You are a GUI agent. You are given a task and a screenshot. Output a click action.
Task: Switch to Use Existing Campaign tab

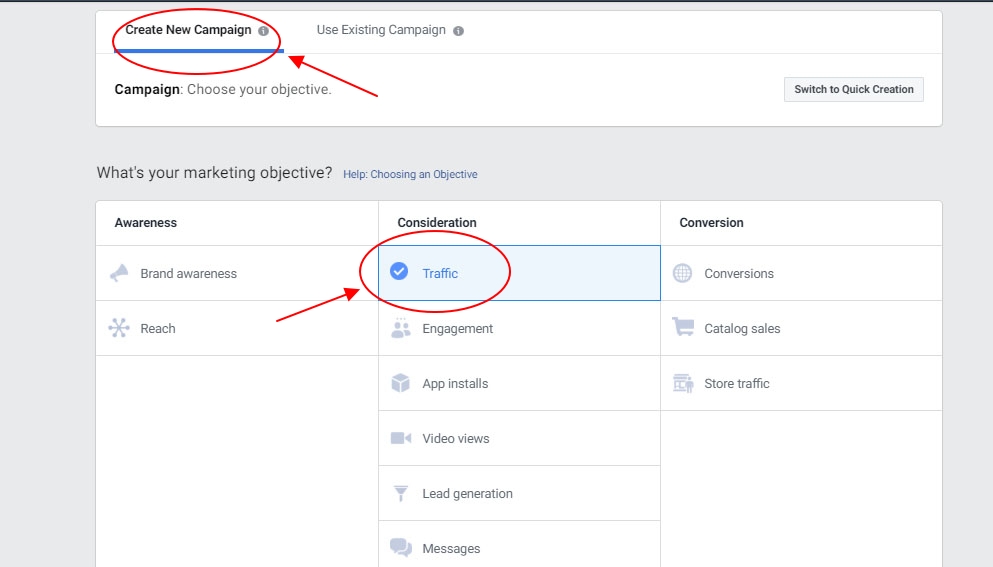(x=381, y=30)
